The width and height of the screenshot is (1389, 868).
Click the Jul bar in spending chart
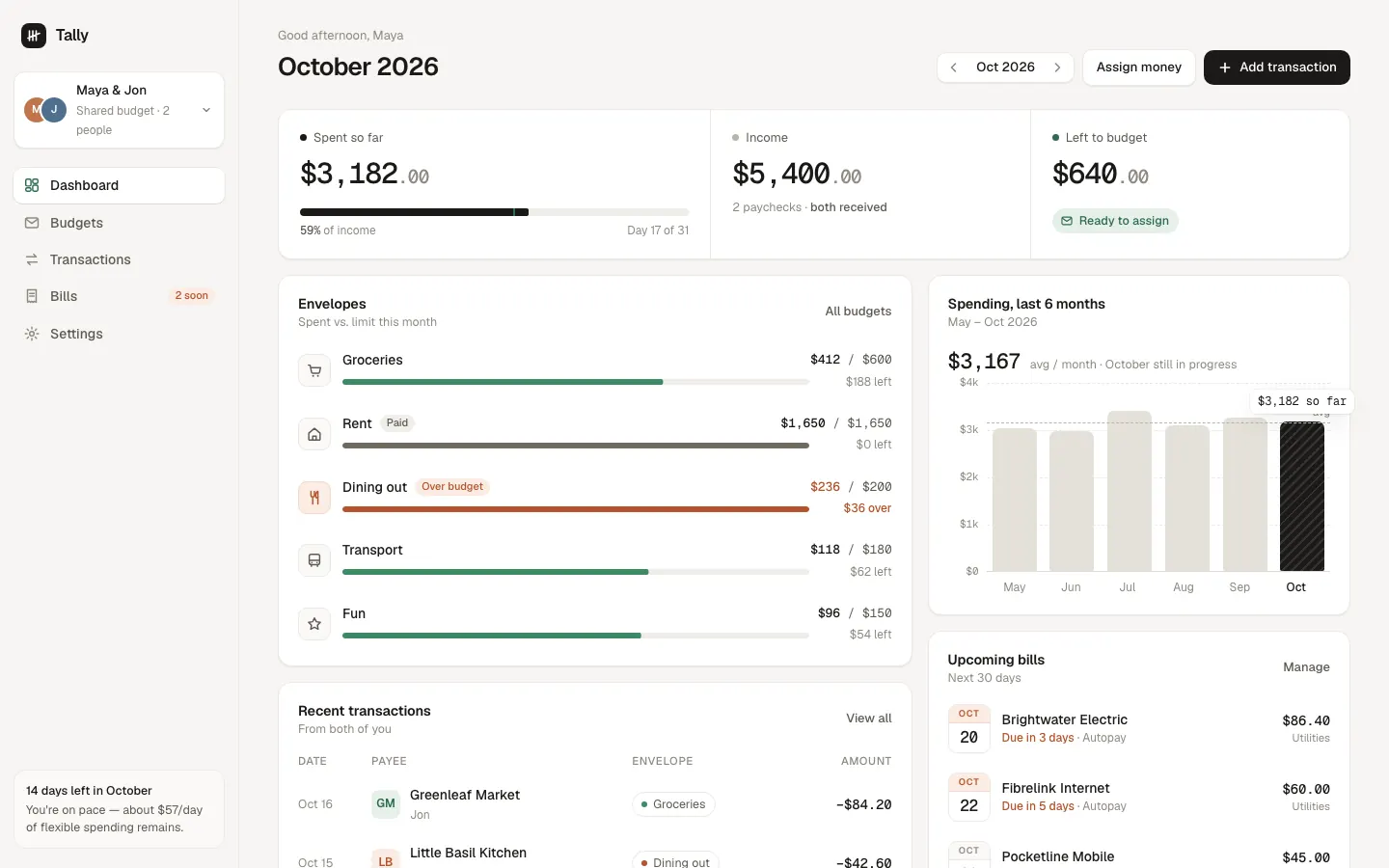point(1130,492)
